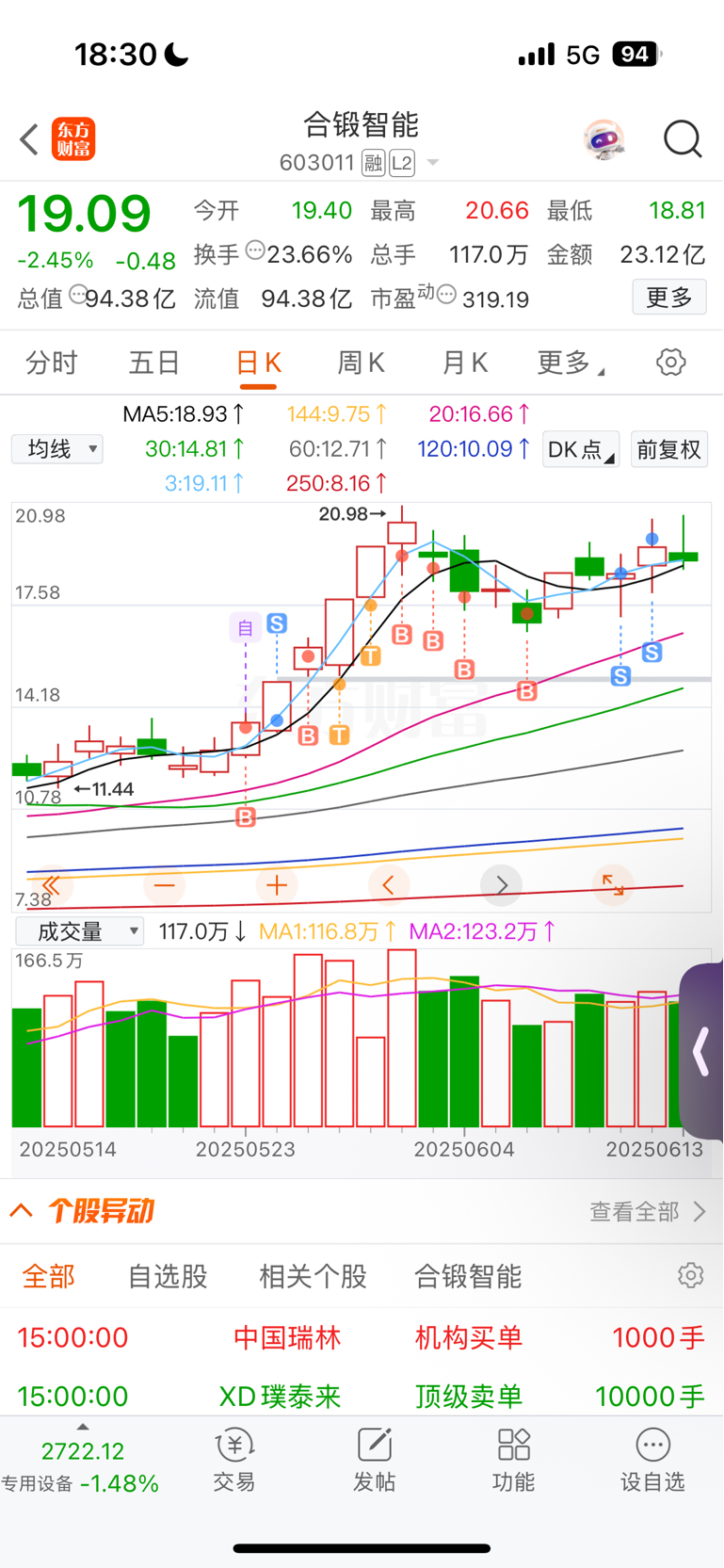The width and height of the screenshot is (724, 1568).
Task: Tap the 顶级卖单 alert label
Action: (468, 1396)
